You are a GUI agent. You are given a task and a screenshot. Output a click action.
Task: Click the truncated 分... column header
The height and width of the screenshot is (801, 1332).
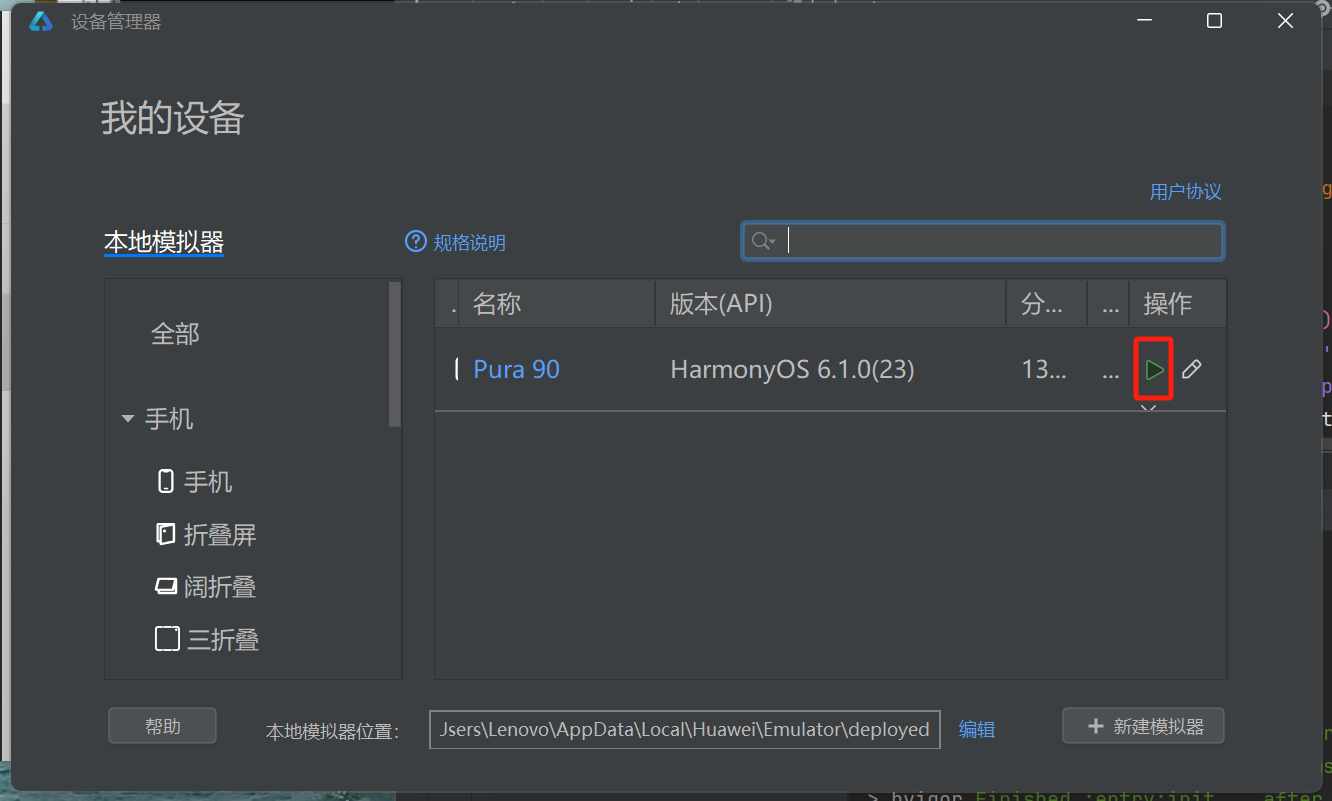1046,303
